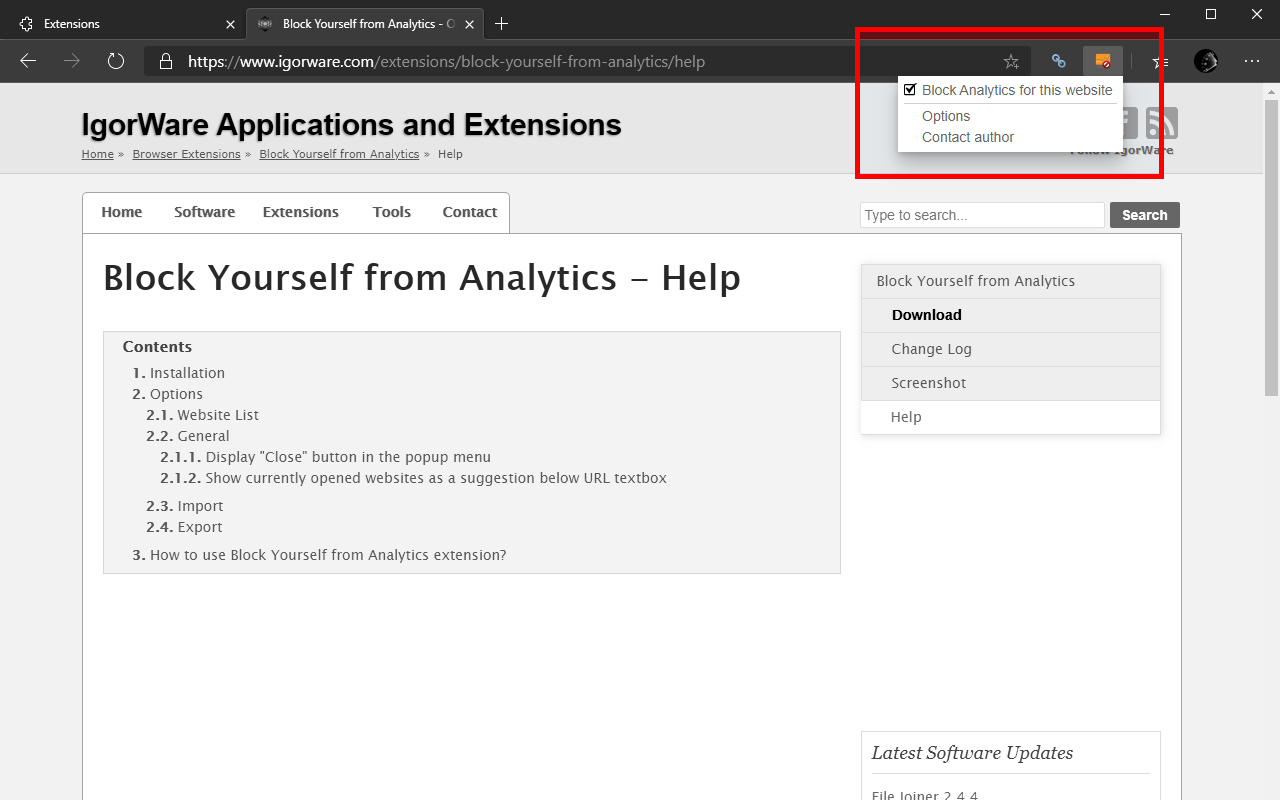The height and width of the screenshot is (800, 1280).
Task: Click the Home breadcrumb link
Action: pos(98,154)
